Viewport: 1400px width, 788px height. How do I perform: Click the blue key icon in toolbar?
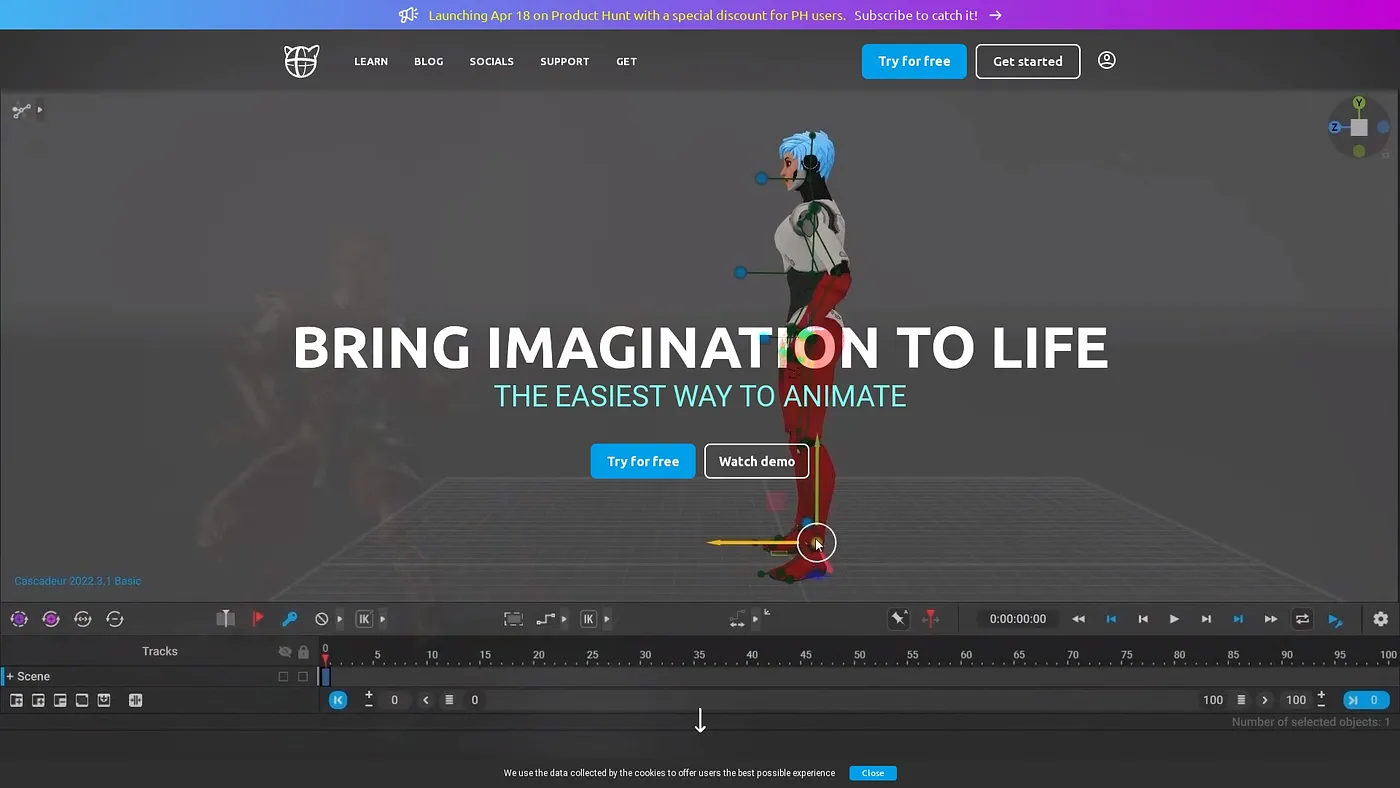pyautogui.click(x=289, y=619)
